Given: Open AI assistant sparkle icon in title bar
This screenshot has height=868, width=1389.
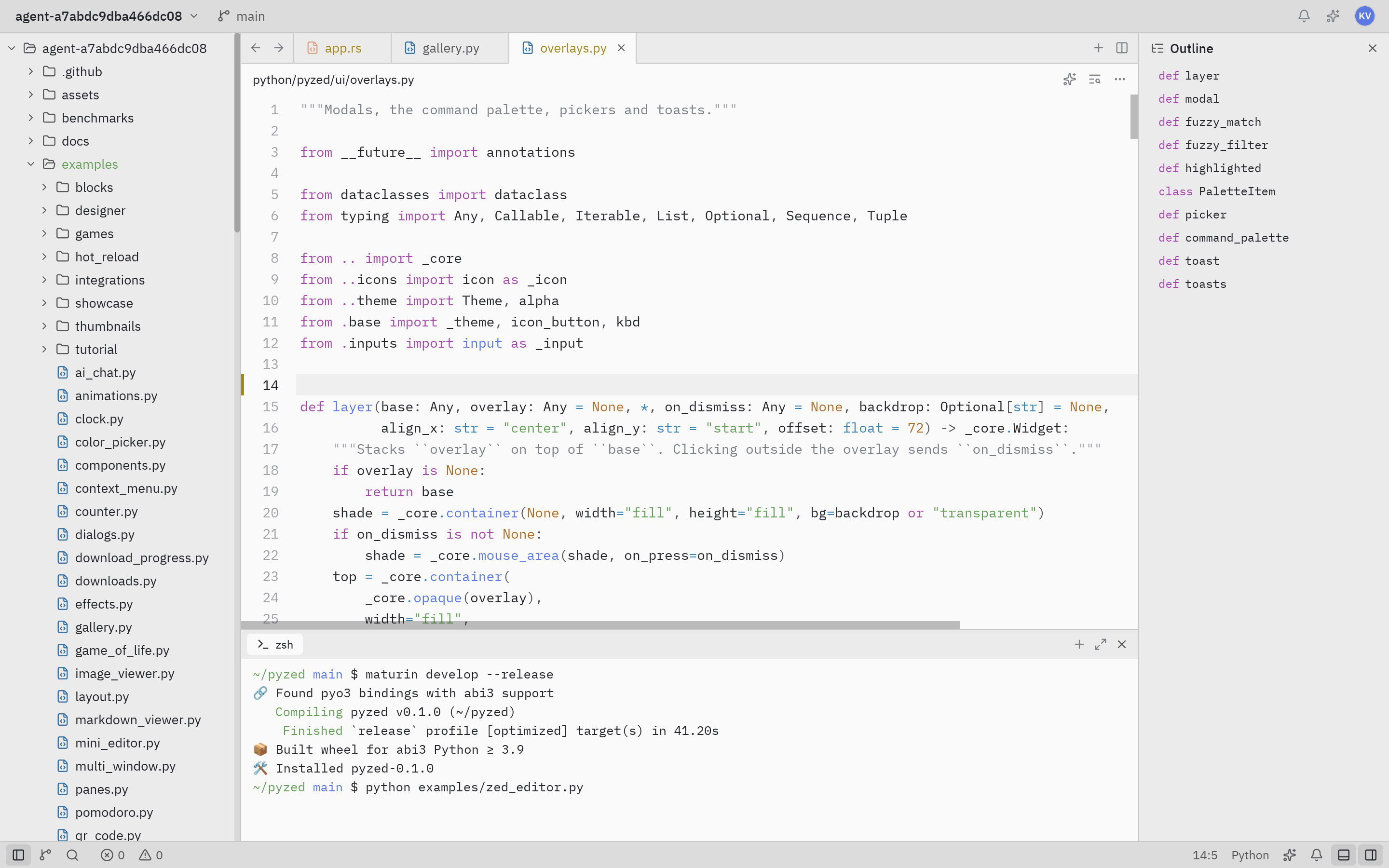Looking at the screenshot, I should pos(1333,16).
